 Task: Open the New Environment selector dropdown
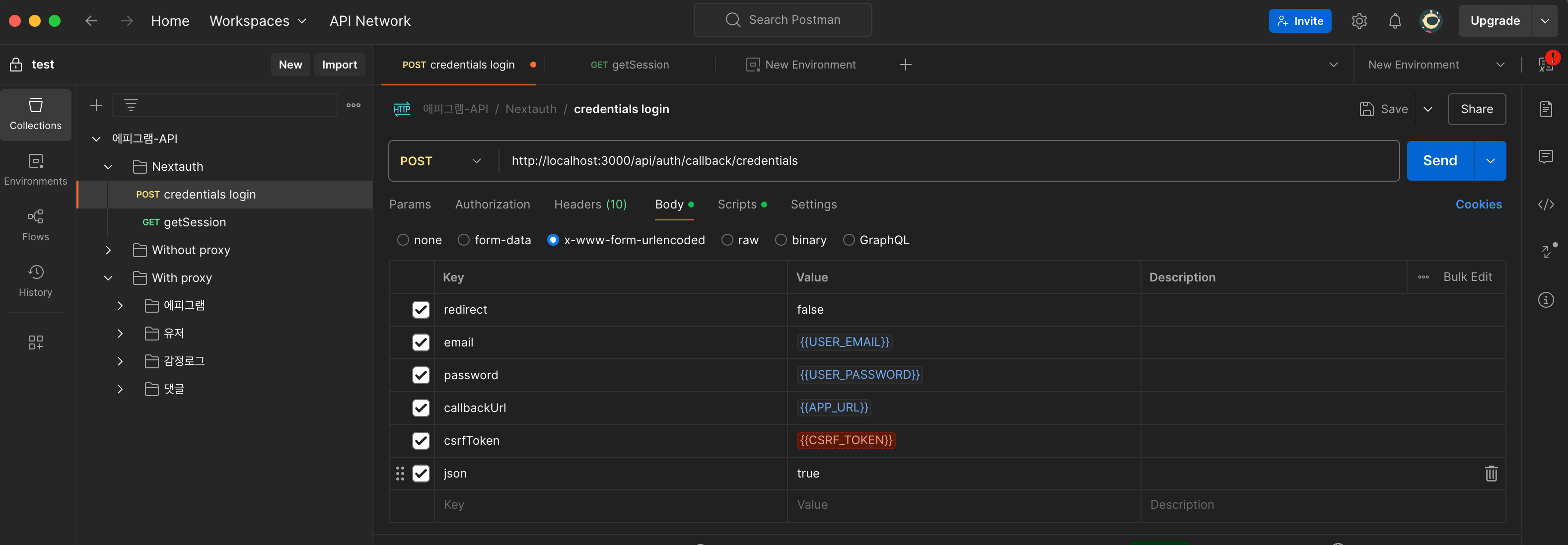point(1435,65)
